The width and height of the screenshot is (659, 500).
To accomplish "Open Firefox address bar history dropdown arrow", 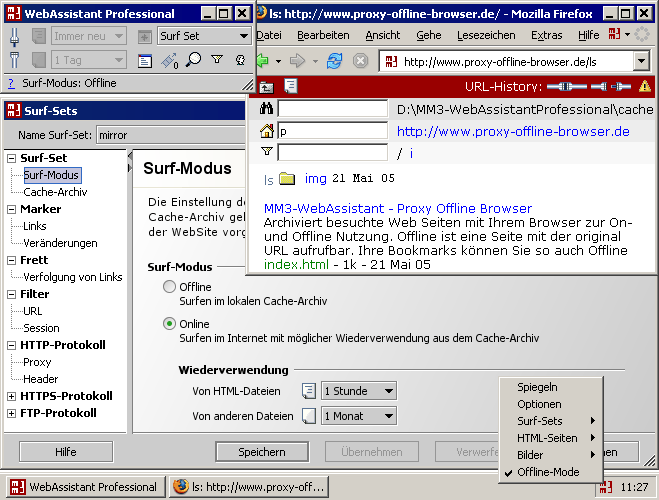I will pos(641,62).
